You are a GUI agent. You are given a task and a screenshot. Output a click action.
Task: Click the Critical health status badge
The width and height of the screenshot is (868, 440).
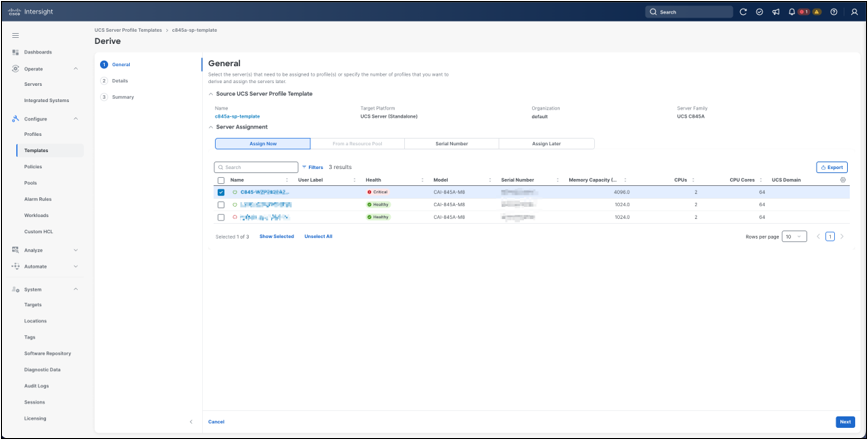[378, 192]
